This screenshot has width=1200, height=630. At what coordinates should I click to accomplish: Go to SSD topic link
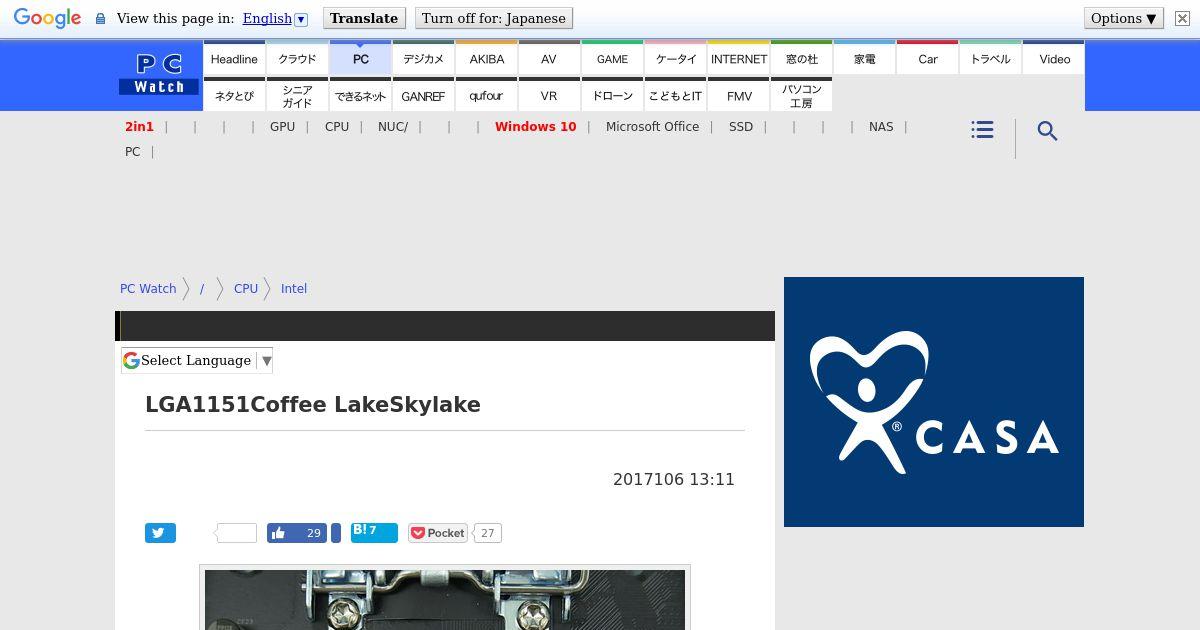741,127
